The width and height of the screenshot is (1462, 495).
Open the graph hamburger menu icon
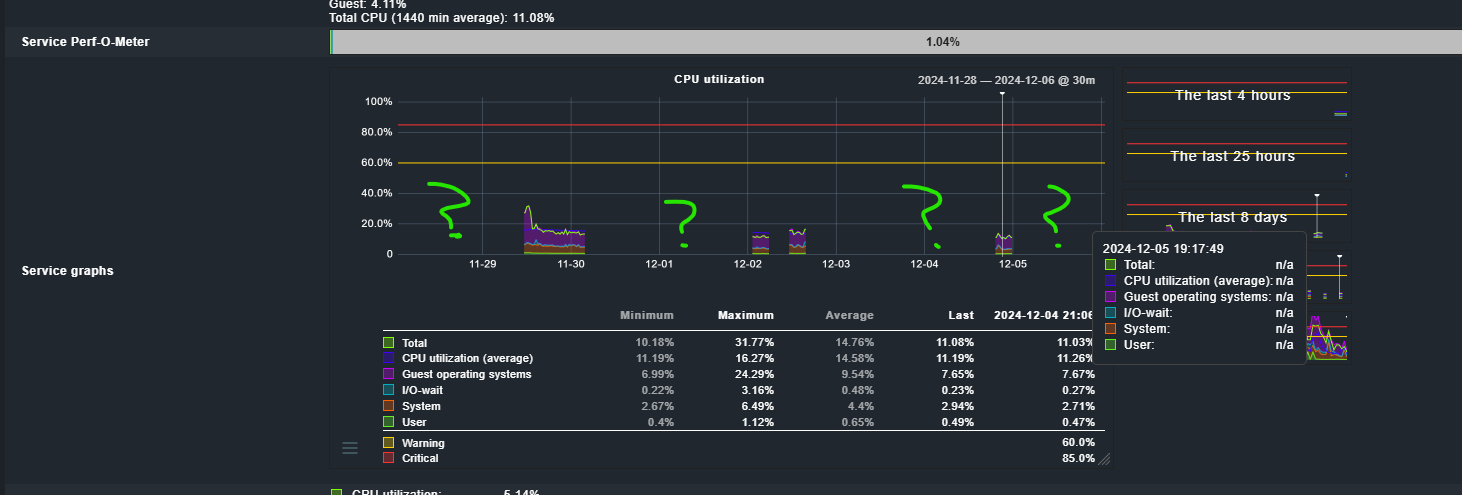350,448
